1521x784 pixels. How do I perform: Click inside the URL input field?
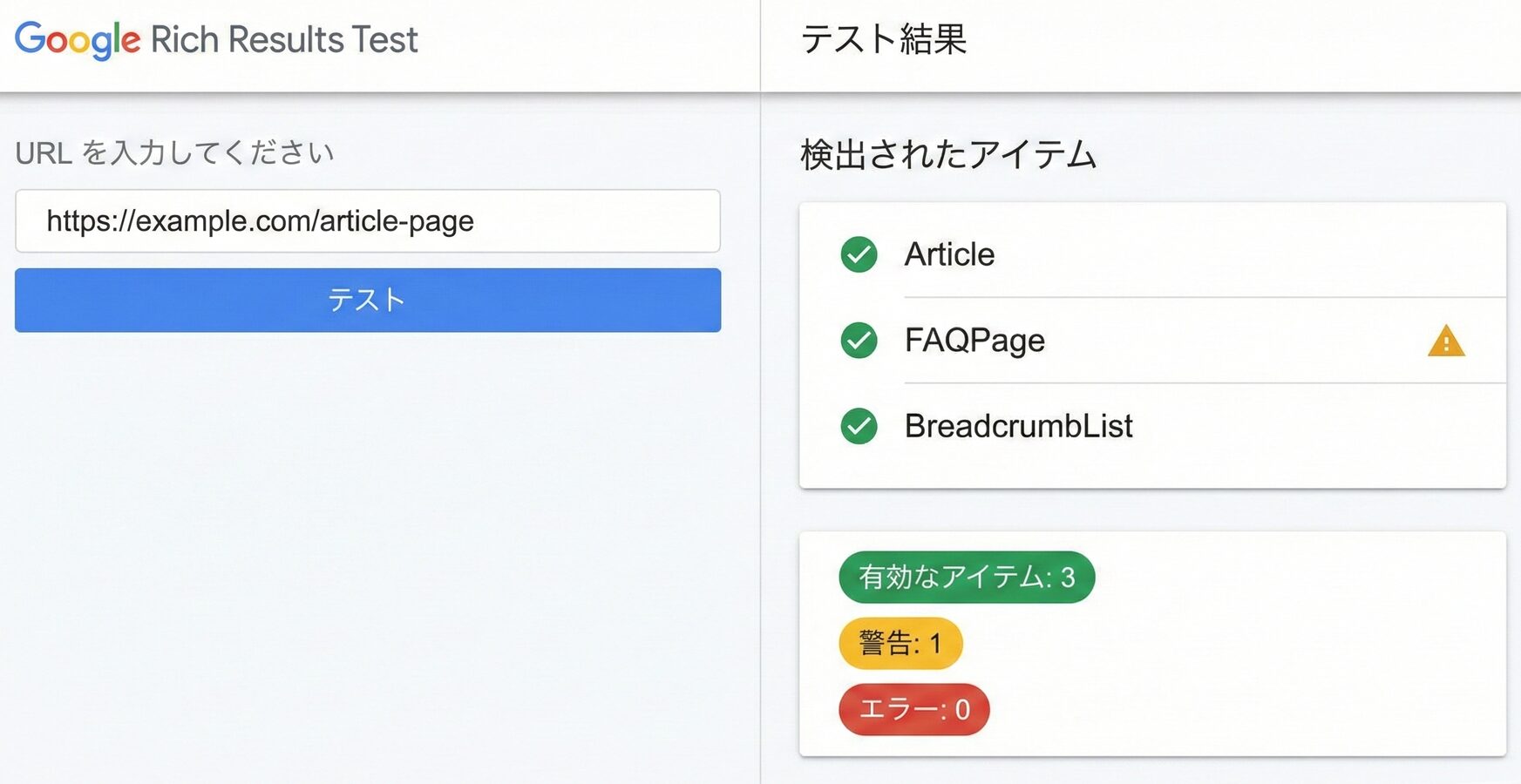click(x=367, y=221)
